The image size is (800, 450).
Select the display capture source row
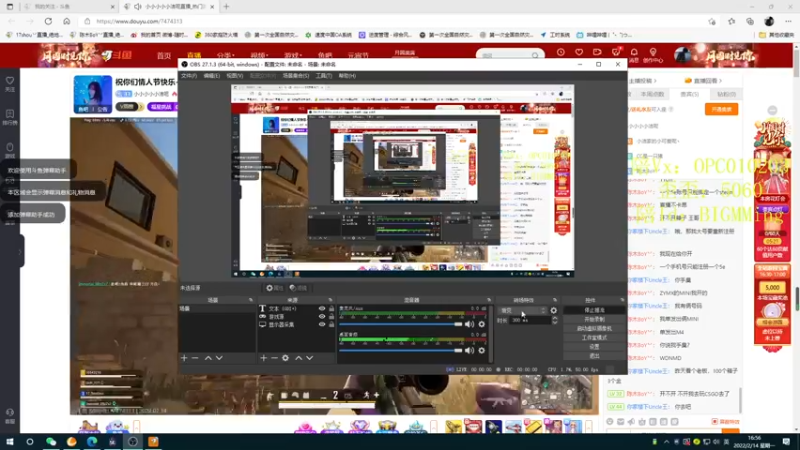coord(297,324)
